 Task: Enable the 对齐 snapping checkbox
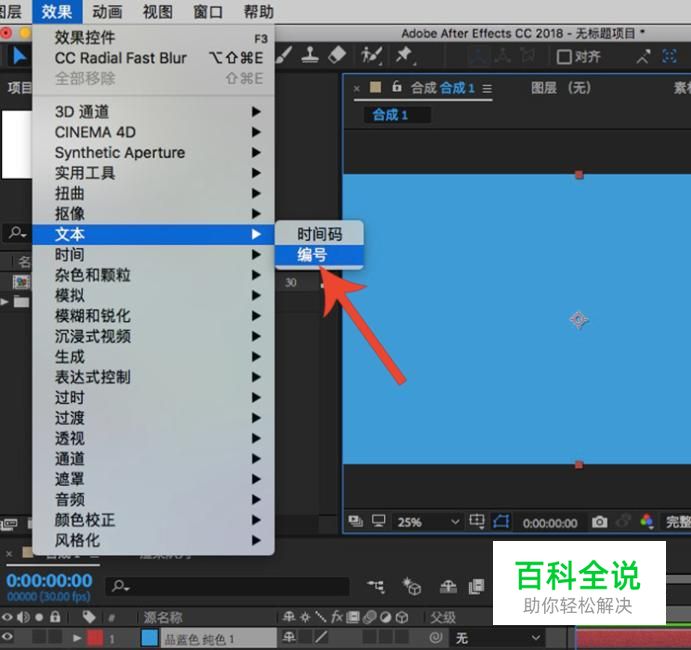point(564,57)
